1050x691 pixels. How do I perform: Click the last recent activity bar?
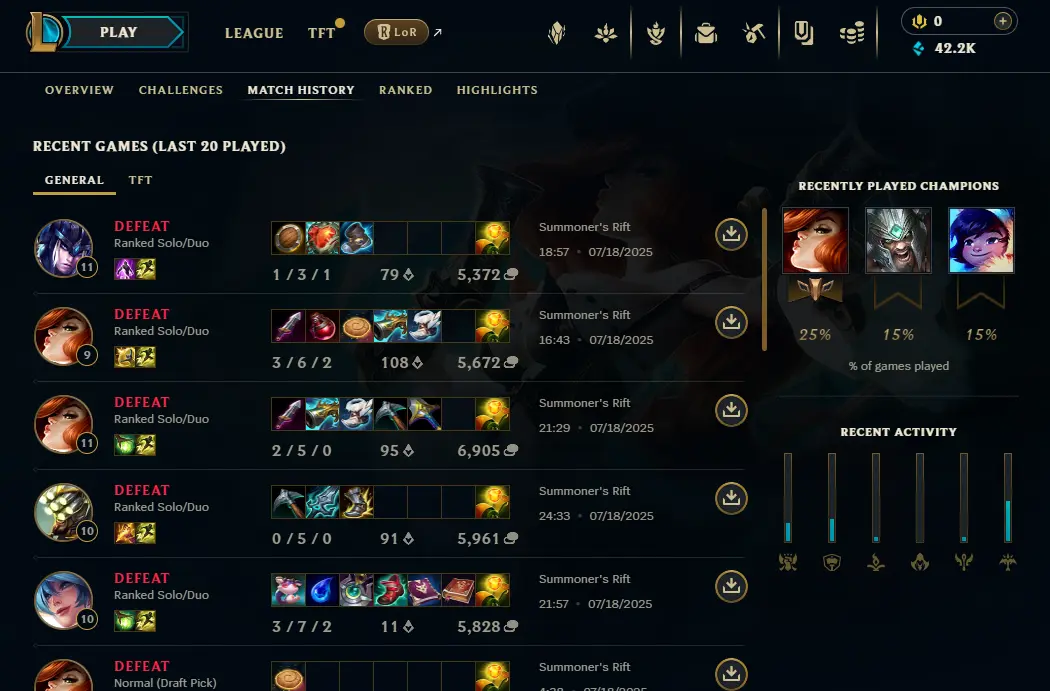point(1008,497)
